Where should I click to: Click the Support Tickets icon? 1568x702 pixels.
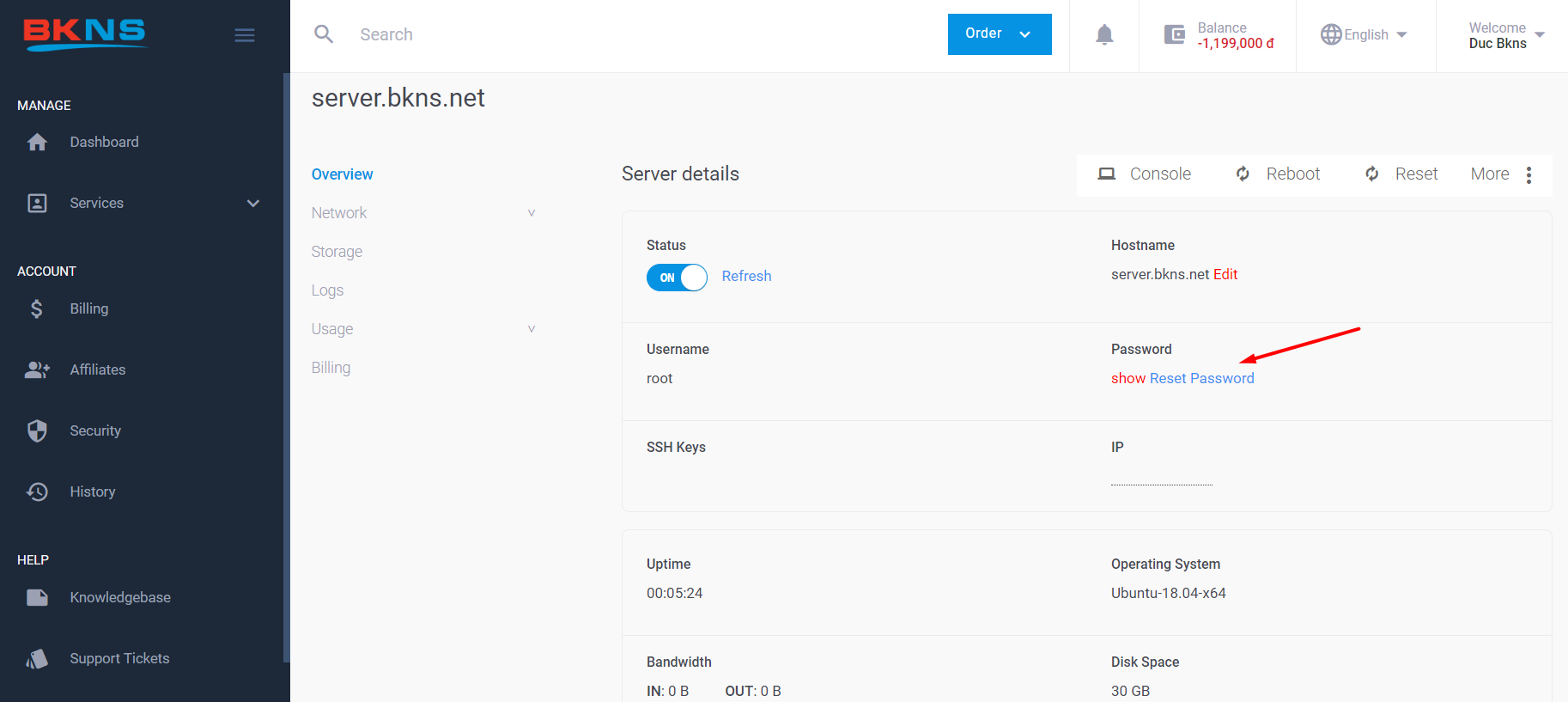click(37, 658)
